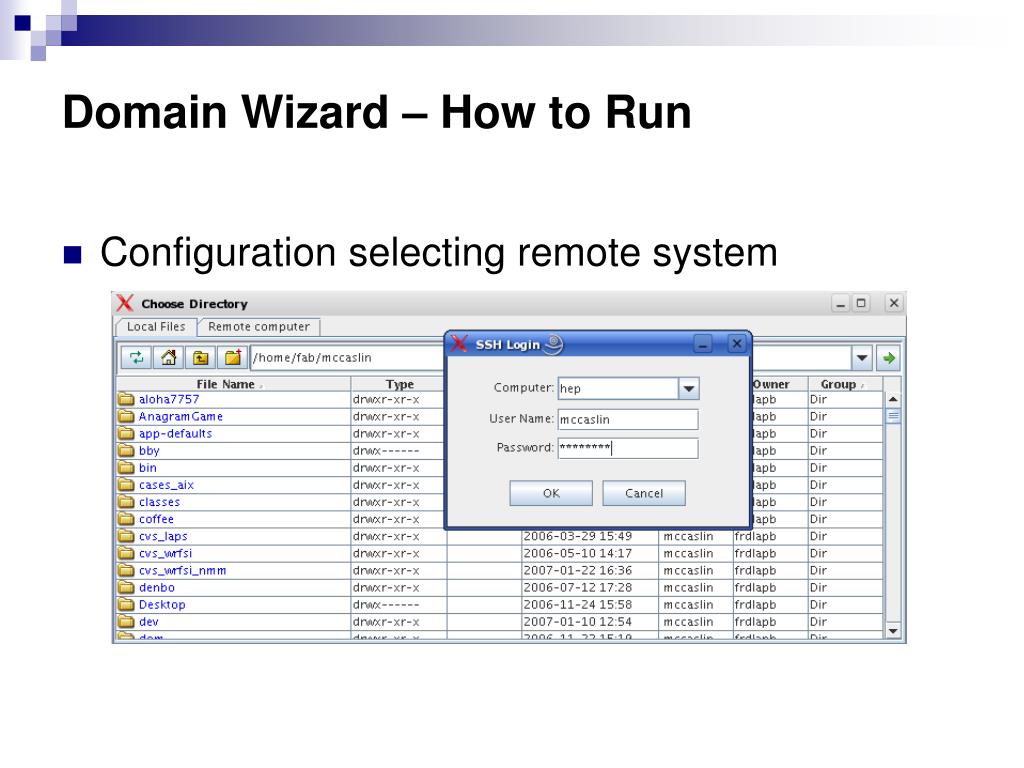Image resolution: width=1024 pixels, height=768 pixels.
Task: Click the Password field
Action: coord(628,448)
